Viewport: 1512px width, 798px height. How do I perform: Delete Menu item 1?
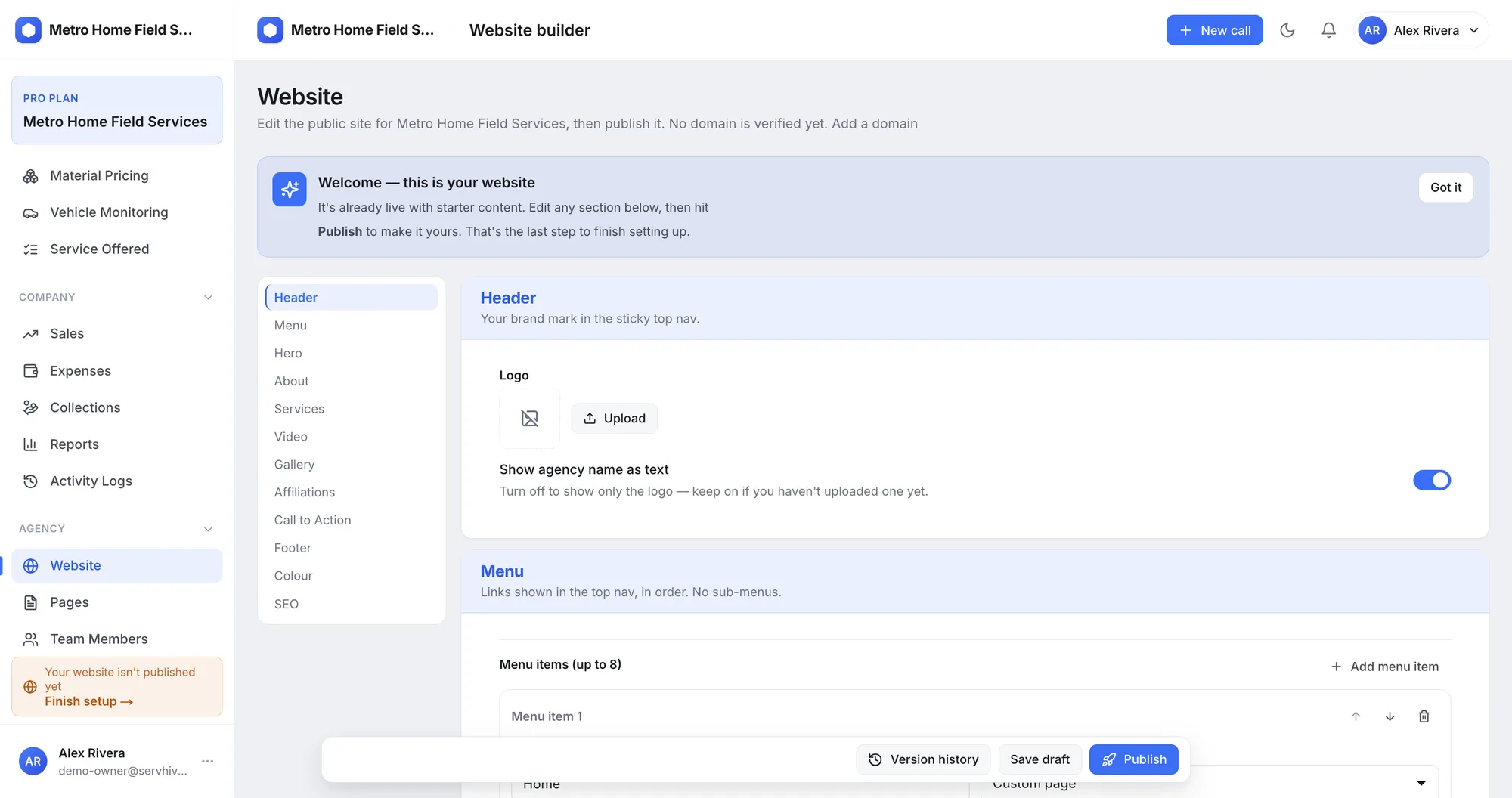point(1424,716)
